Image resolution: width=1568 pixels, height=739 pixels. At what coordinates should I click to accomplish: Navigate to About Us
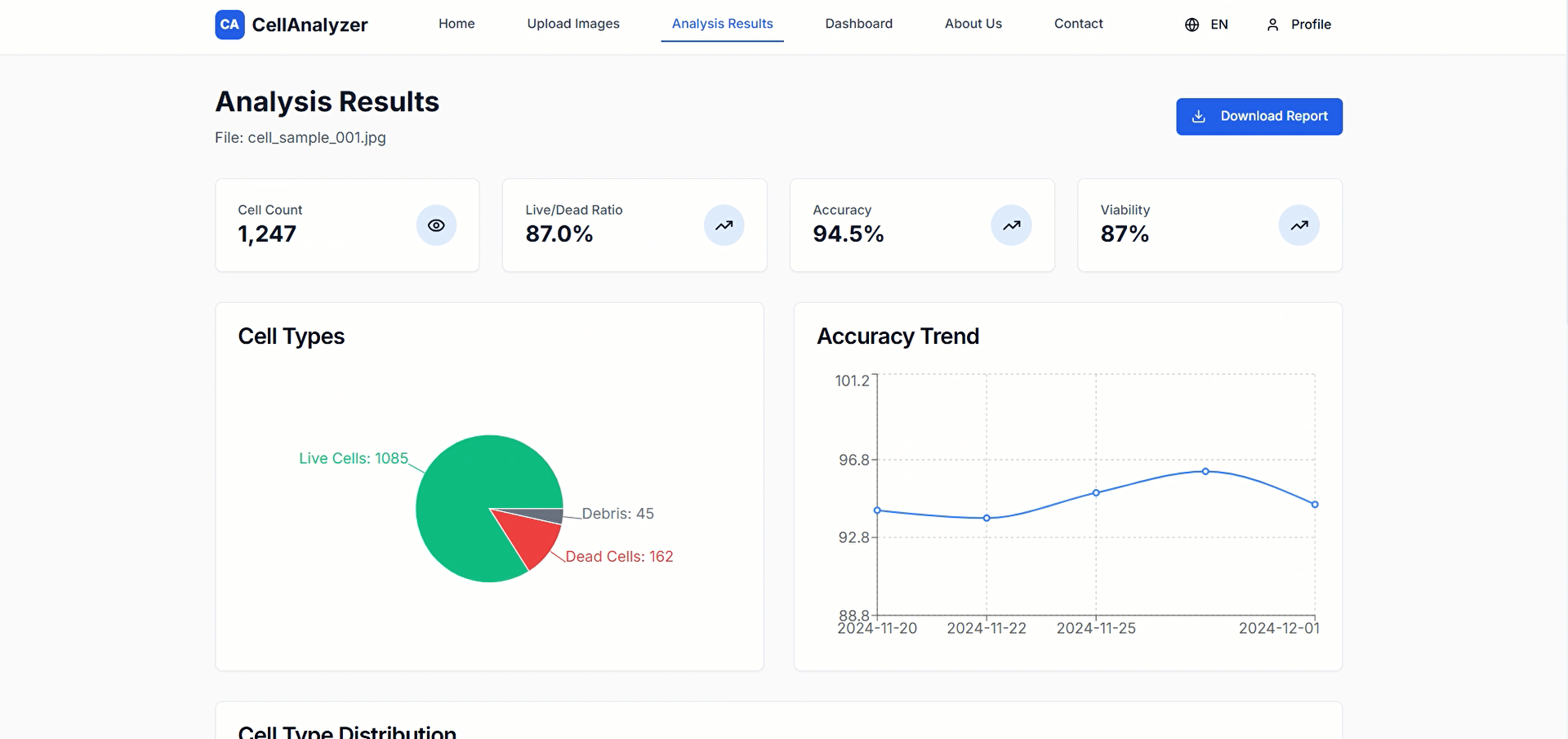973,24
